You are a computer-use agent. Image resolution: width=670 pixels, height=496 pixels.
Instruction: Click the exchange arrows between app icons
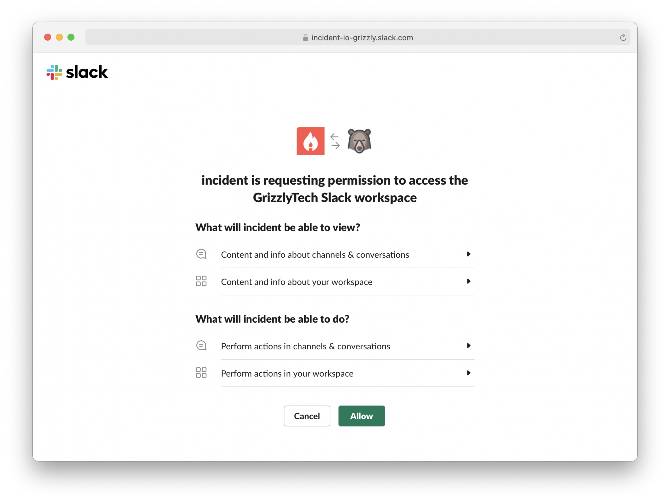coord(335,141)
